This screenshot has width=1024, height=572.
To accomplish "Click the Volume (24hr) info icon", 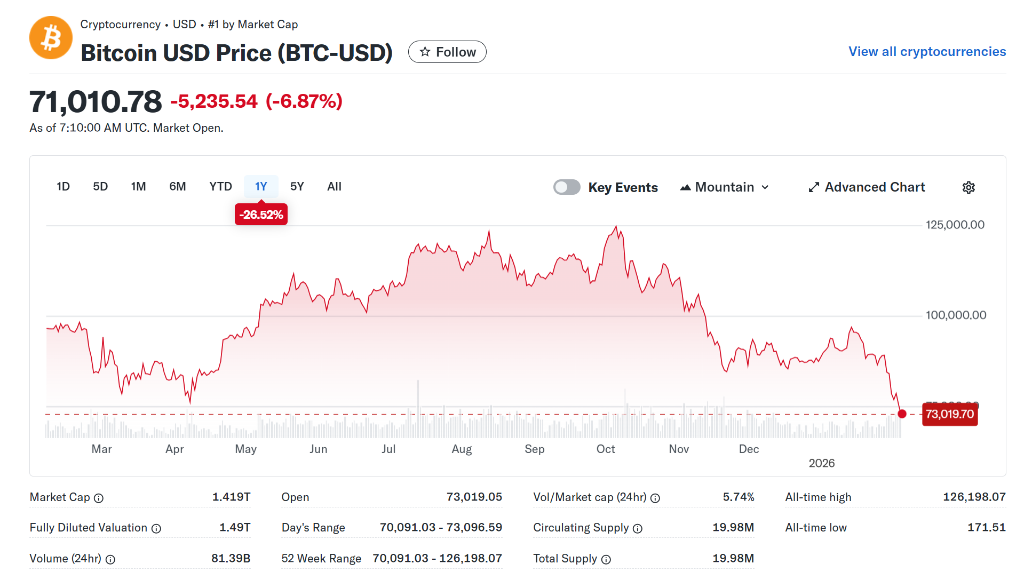I will [x=110, y=559].
